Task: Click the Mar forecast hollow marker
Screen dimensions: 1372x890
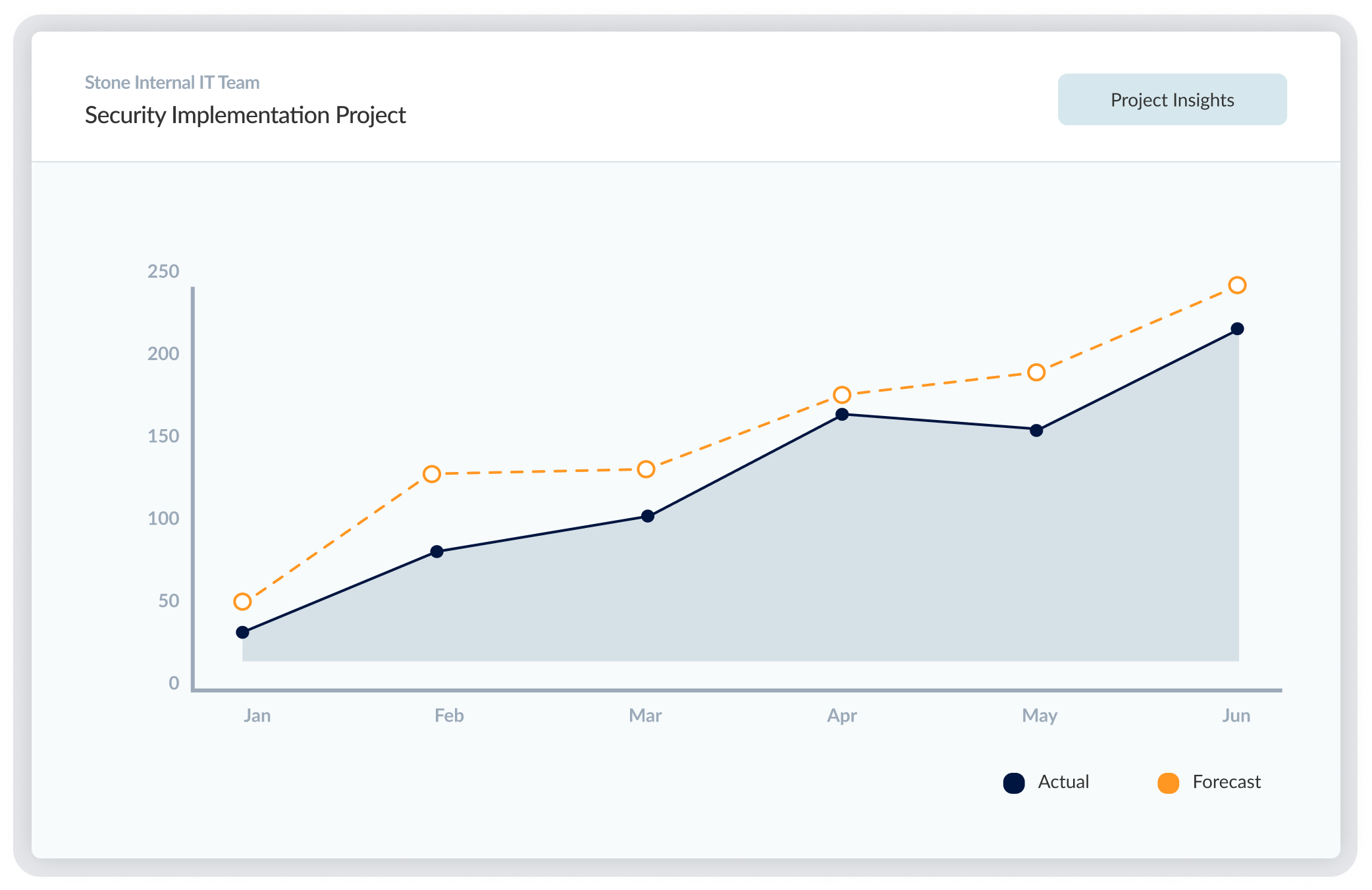Action: point(646,469)
